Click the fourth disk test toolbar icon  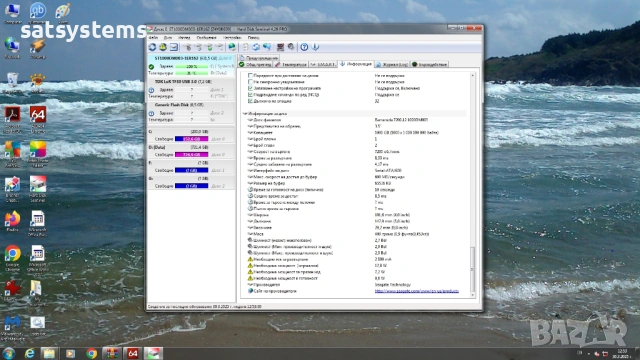(220, 47)
